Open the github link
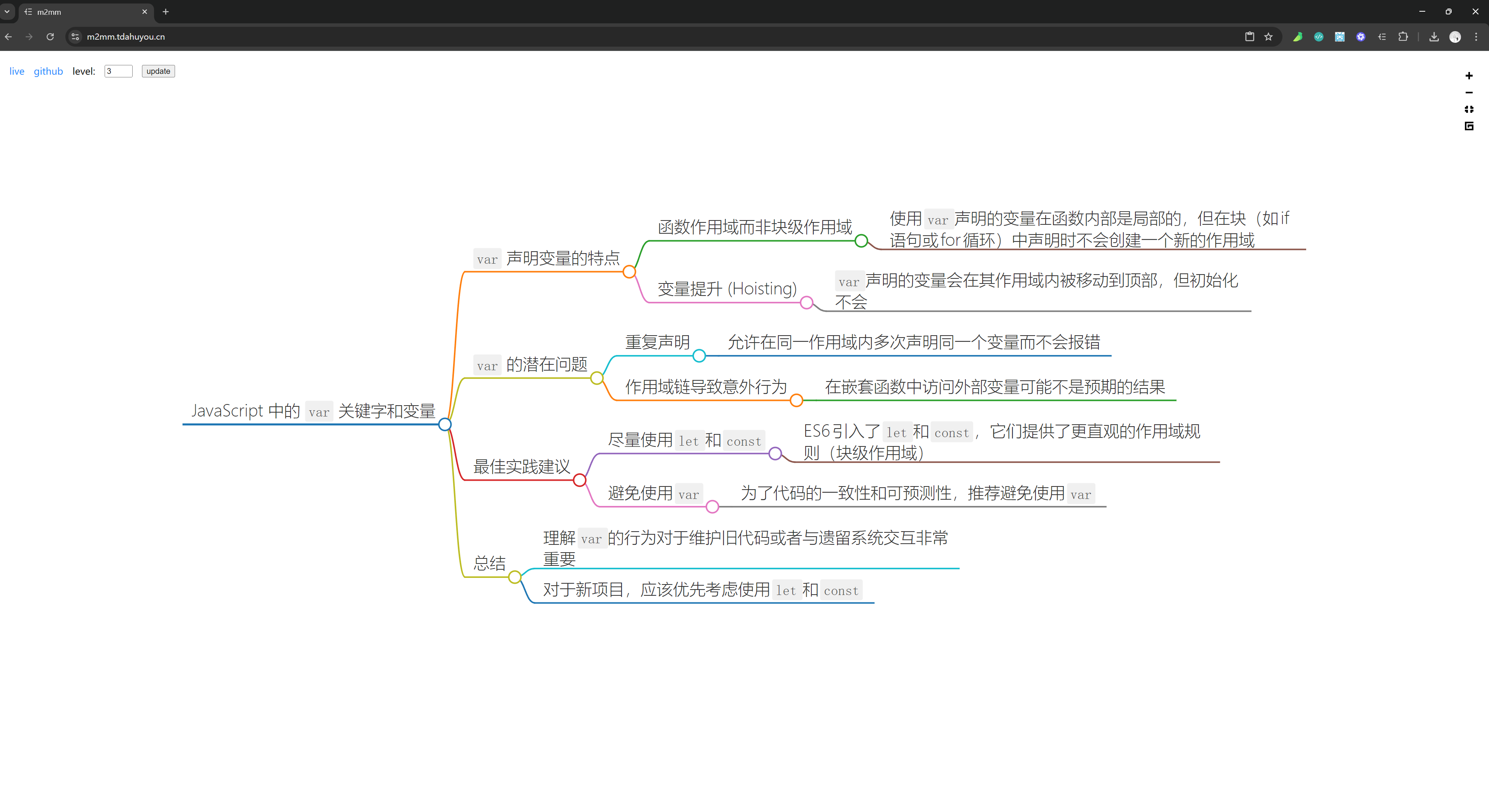 (48, 71)
